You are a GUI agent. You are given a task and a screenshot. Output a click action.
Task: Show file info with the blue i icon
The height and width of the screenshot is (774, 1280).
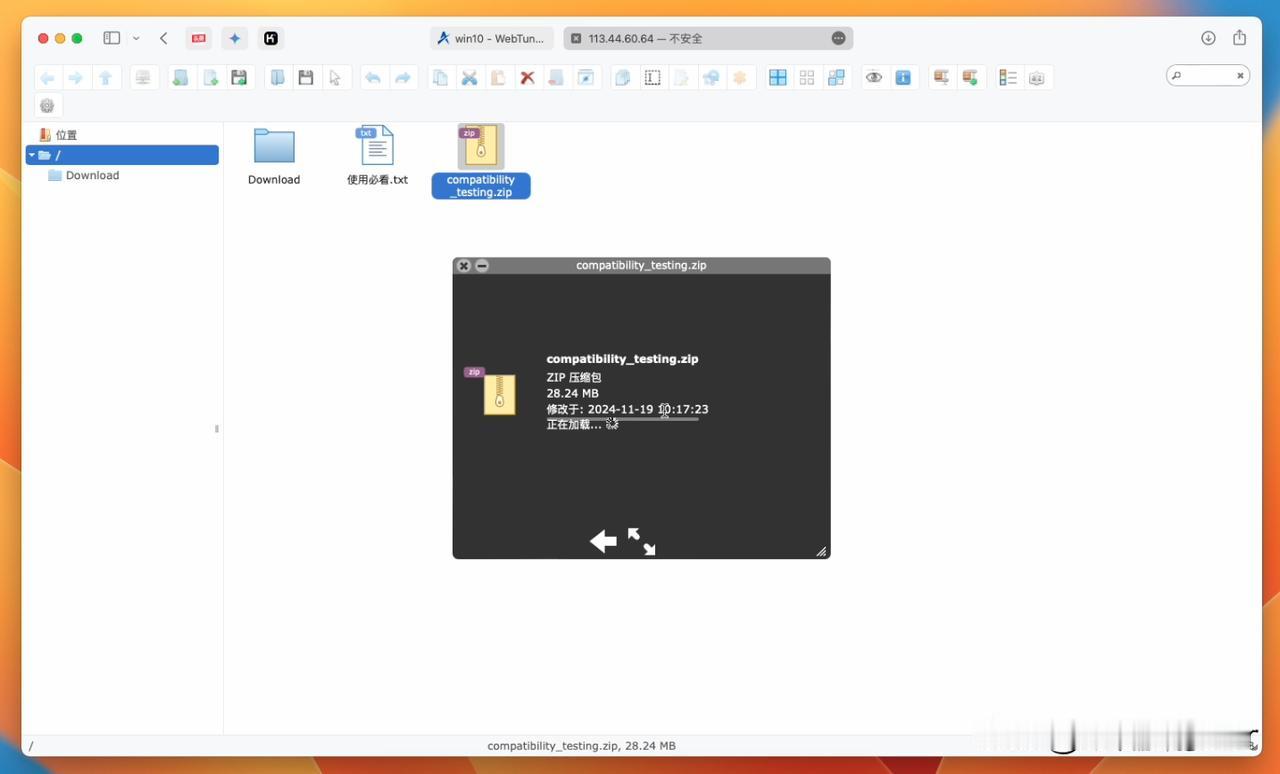coord(903,78)
